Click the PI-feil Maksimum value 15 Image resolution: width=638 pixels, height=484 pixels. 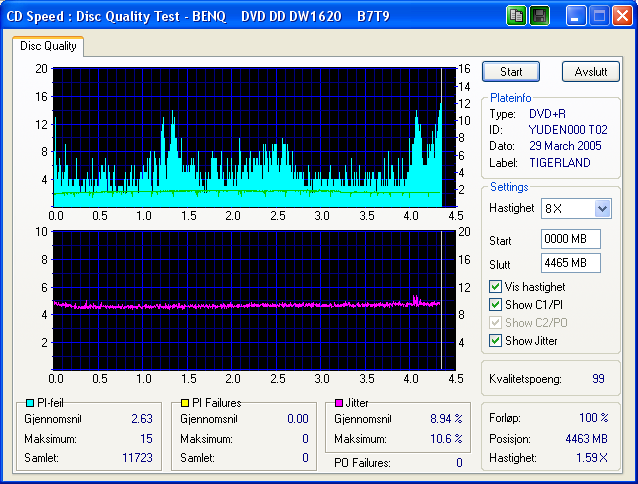[146, 438]
